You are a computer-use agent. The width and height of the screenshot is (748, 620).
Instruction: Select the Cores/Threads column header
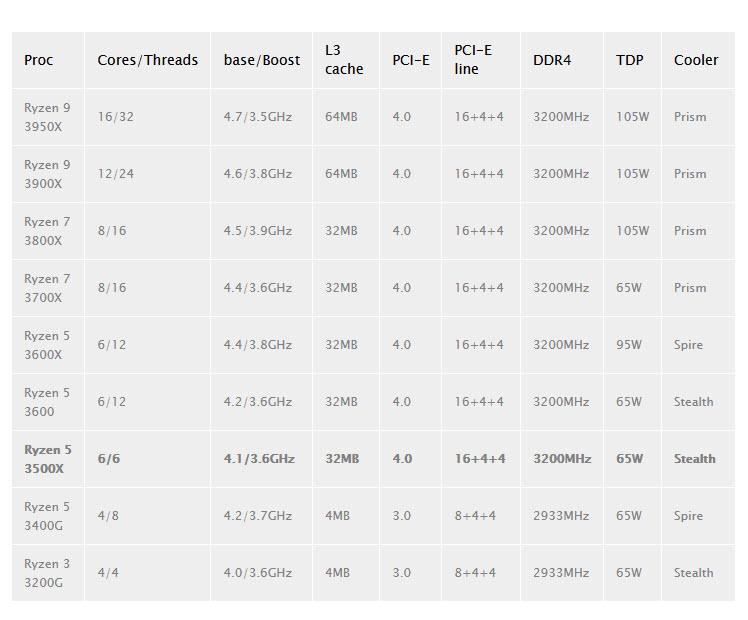(x=147, y=60)
